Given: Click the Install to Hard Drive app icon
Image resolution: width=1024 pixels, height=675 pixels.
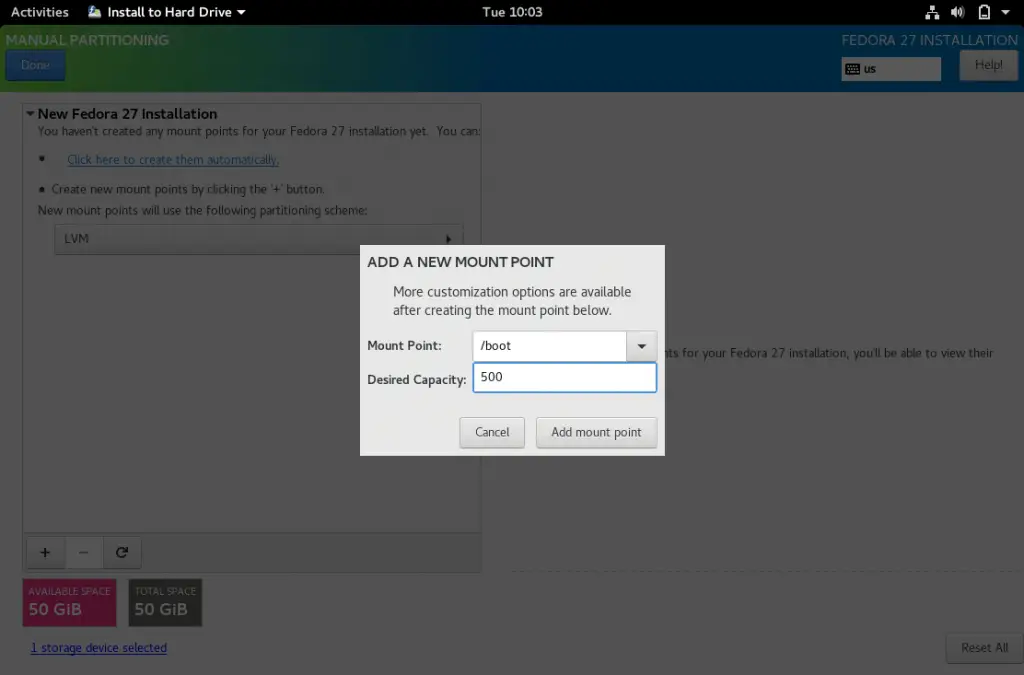Looking at the screenshot, I should [95, 12].
